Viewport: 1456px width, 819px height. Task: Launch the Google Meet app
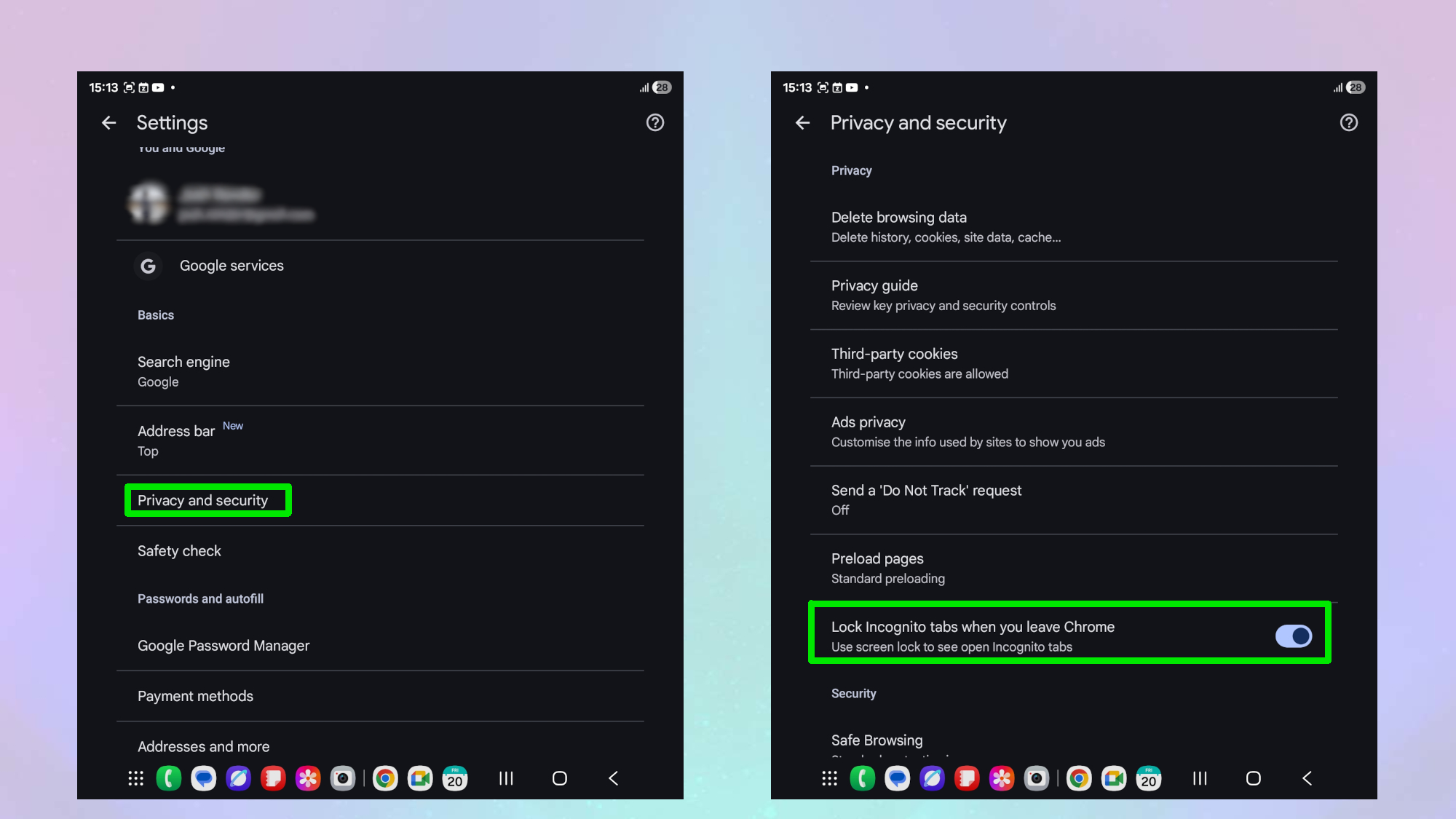[420, 778]
